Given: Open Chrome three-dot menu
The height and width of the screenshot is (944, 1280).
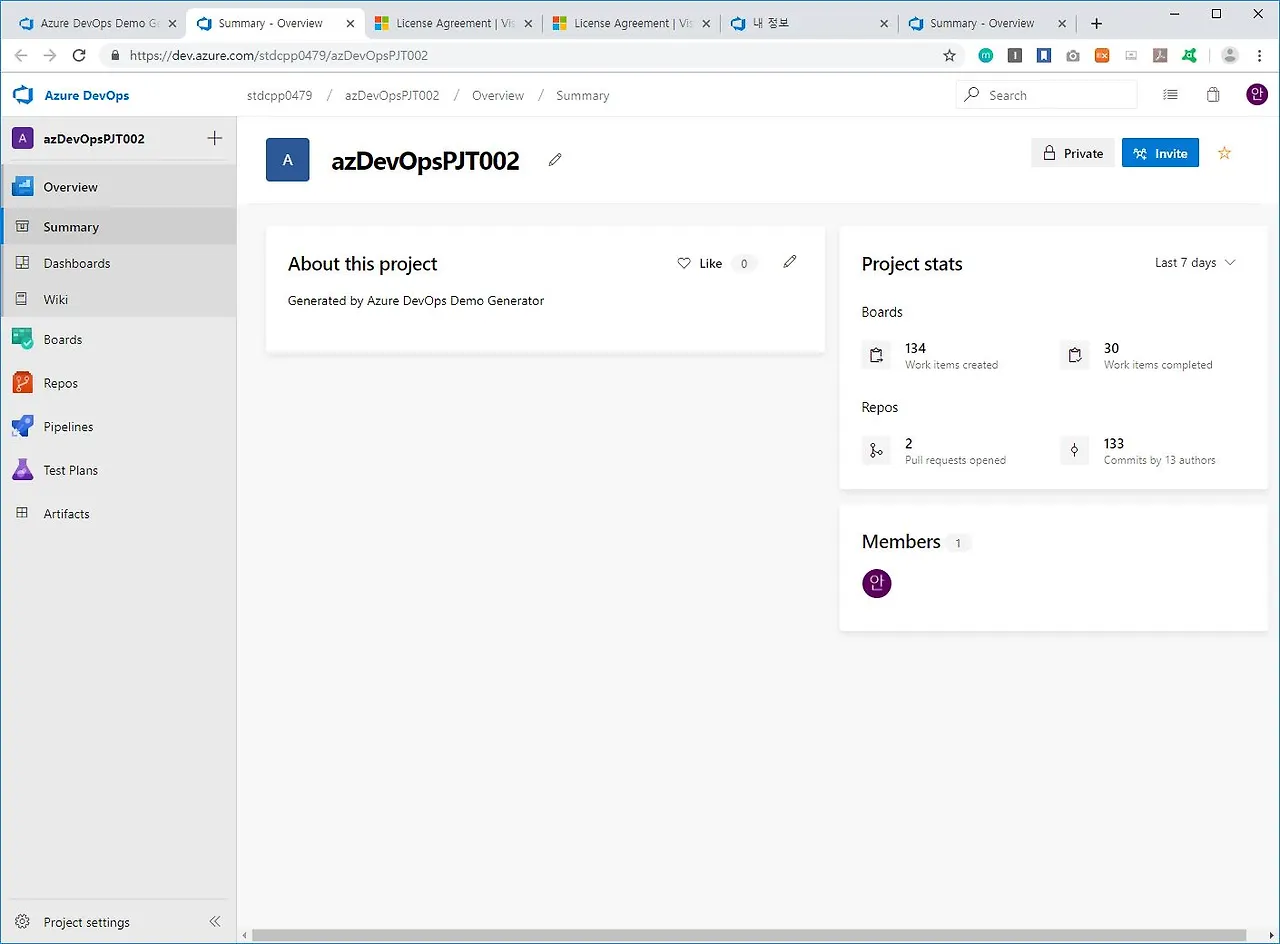Looking at the screenshot, I should [x=1259, y=56].
